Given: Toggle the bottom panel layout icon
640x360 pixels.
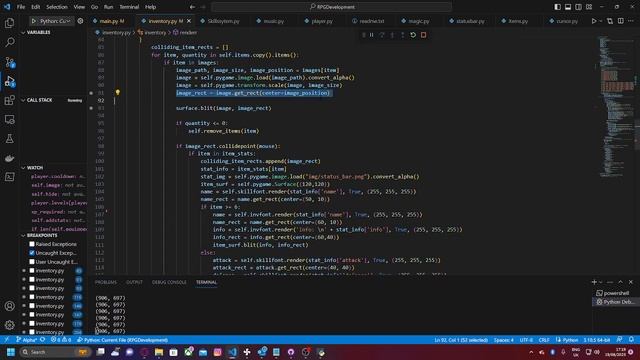Looking at the screenshot, I should [568, 7].
